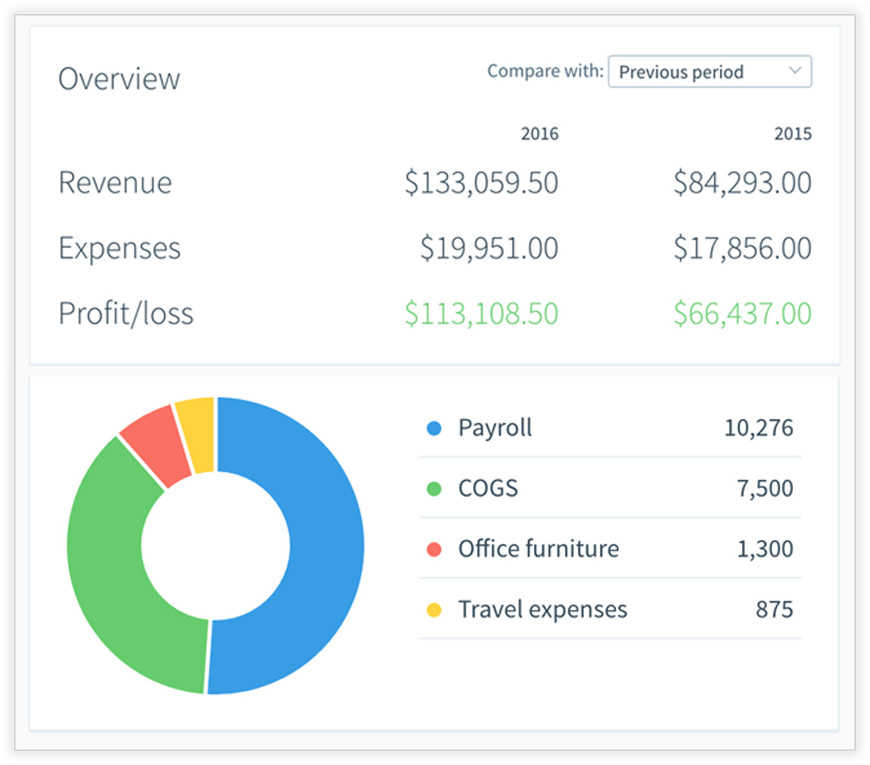870x765 pixels.
Task: Select the Previous period text
Action: point(681,72)
